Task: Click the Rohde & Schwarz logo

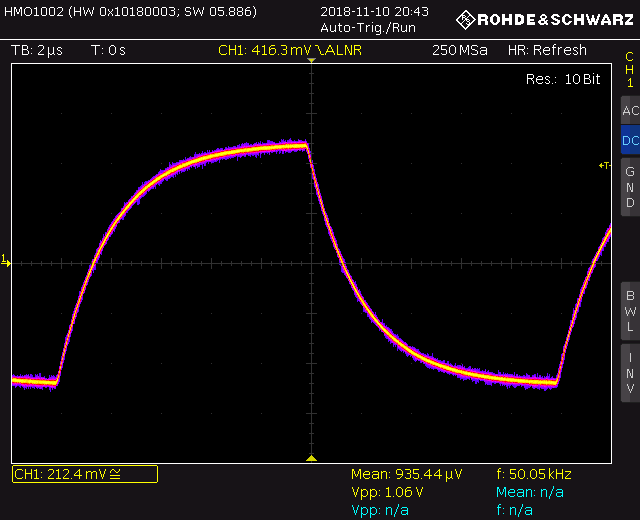Action: pyautogui.click(x=545, y=20)
